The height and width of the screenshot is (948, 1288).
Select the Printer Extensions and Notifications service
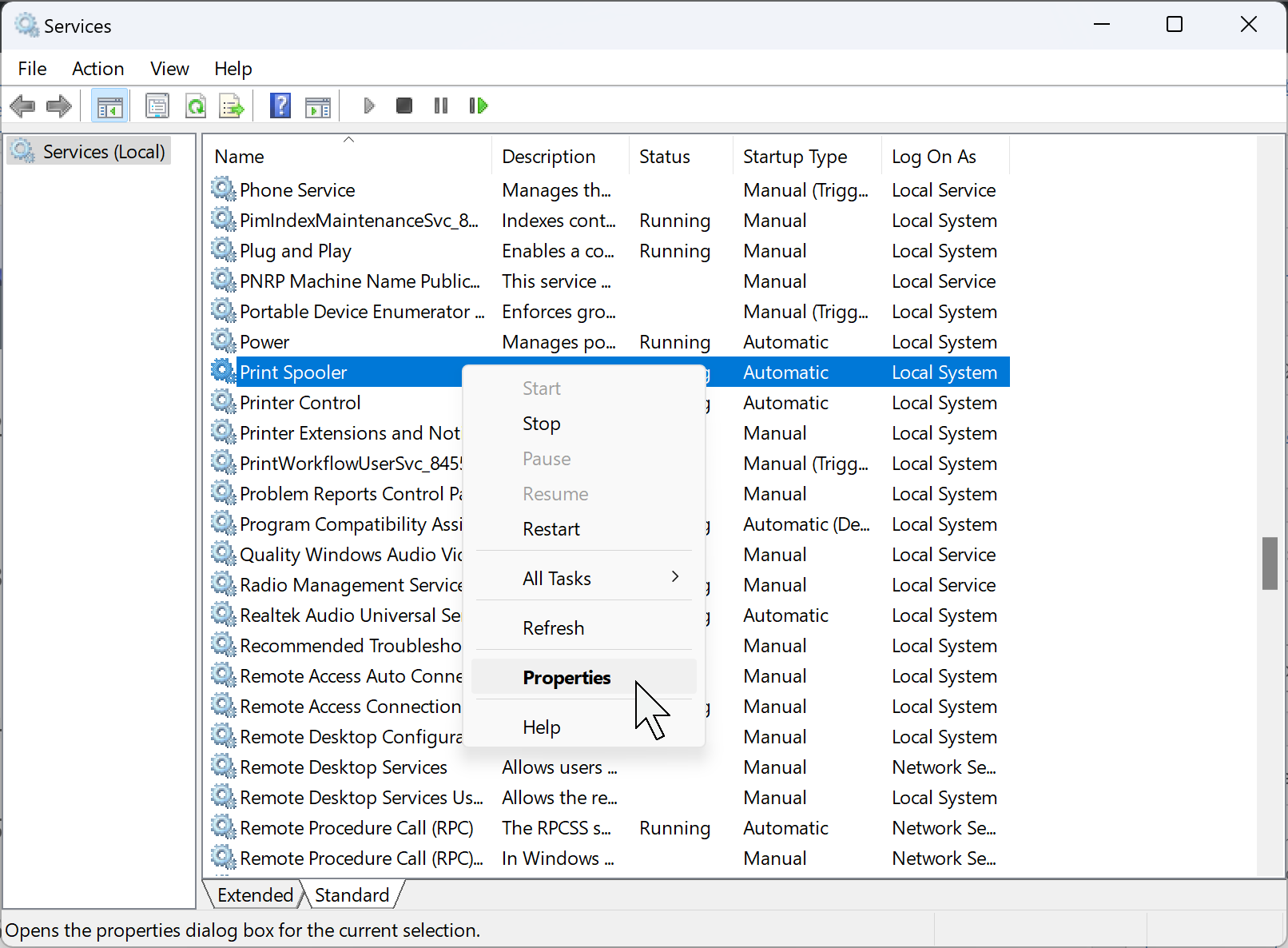[x=336, y=432]
